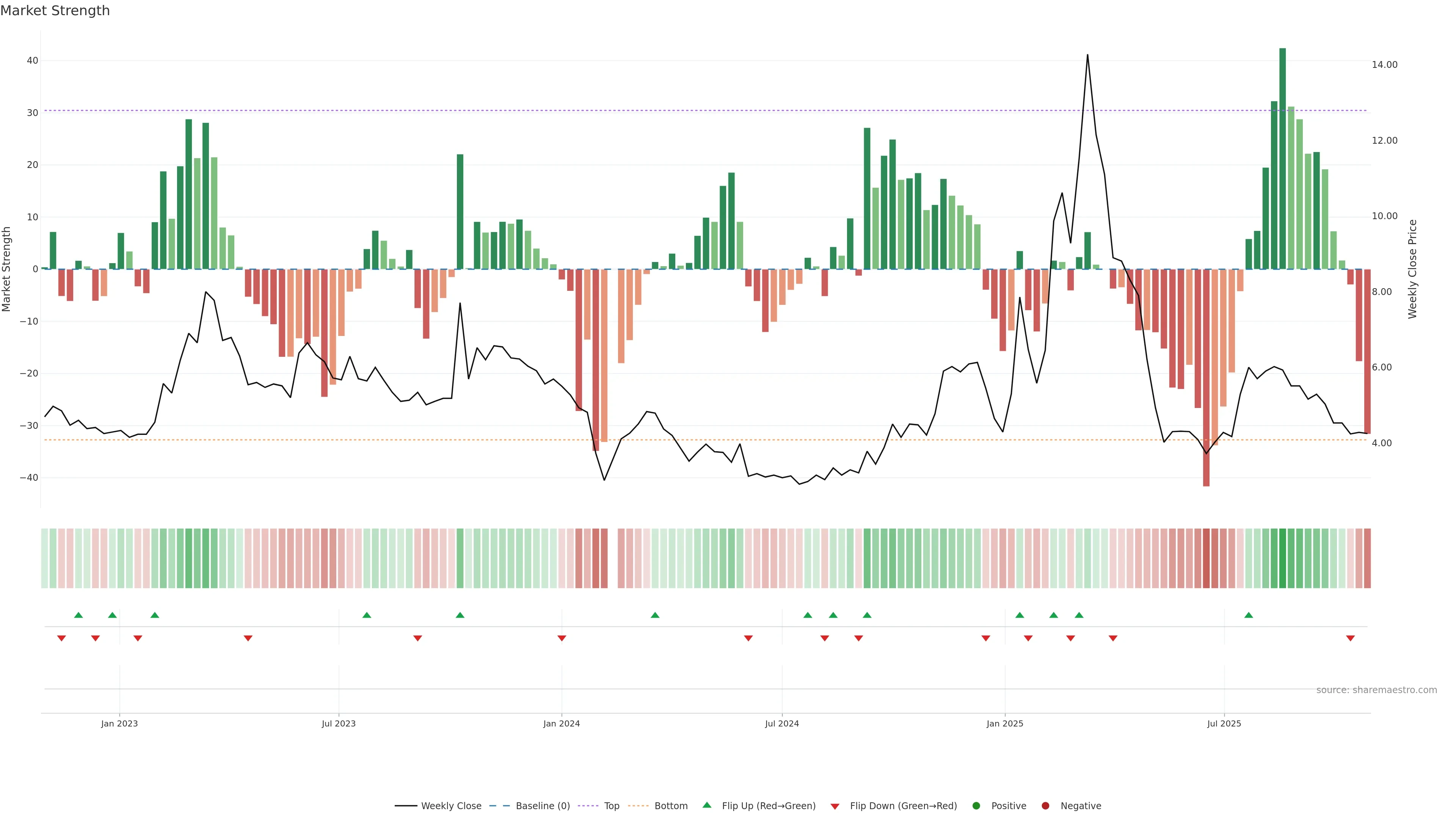
Task: Click the Positive green circle legend icon
Action: pyautogui.click(x=976, y=805)
